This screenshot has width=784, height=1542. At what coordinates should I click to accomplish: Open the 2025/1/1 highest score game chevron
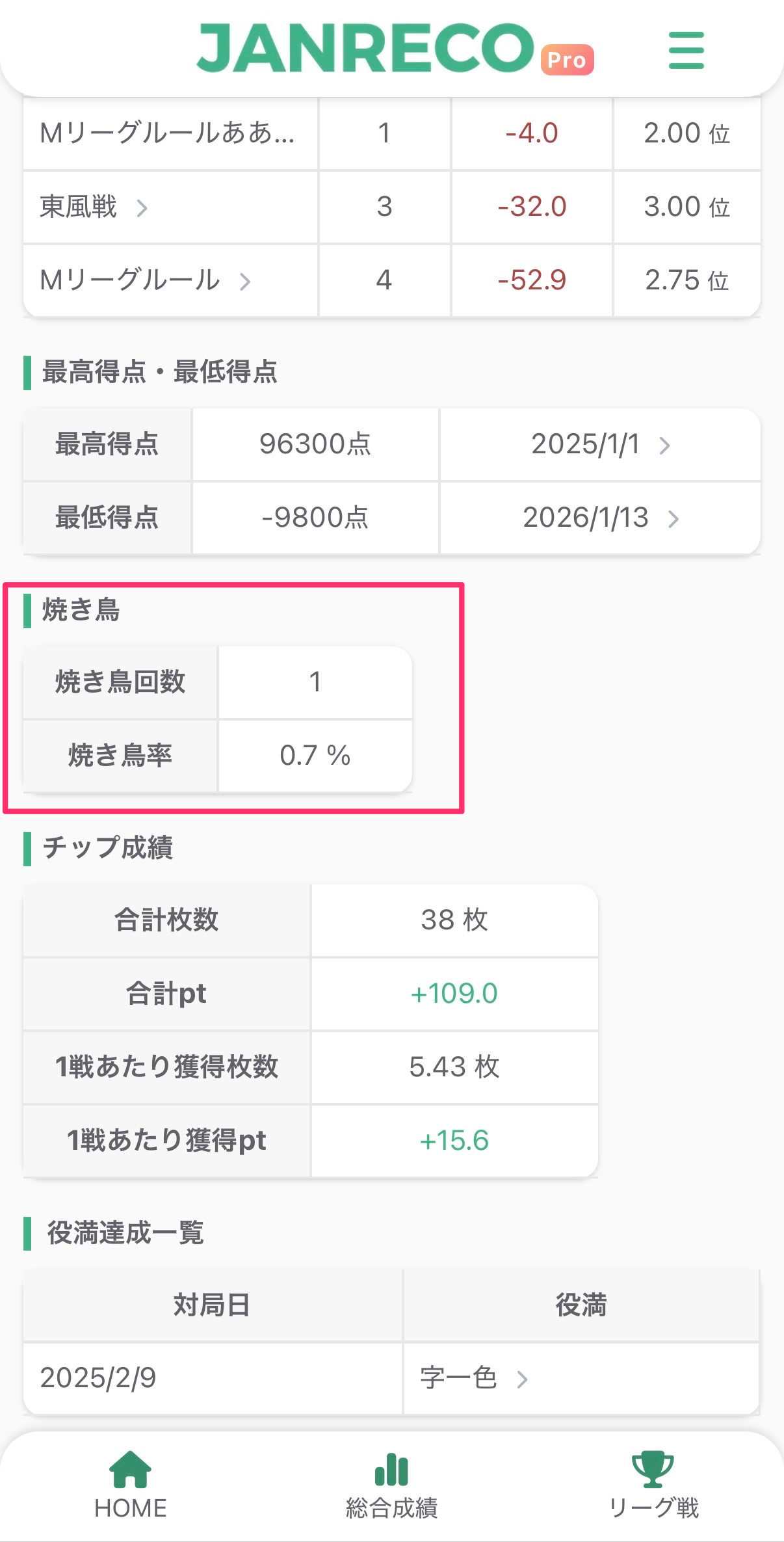664,445
